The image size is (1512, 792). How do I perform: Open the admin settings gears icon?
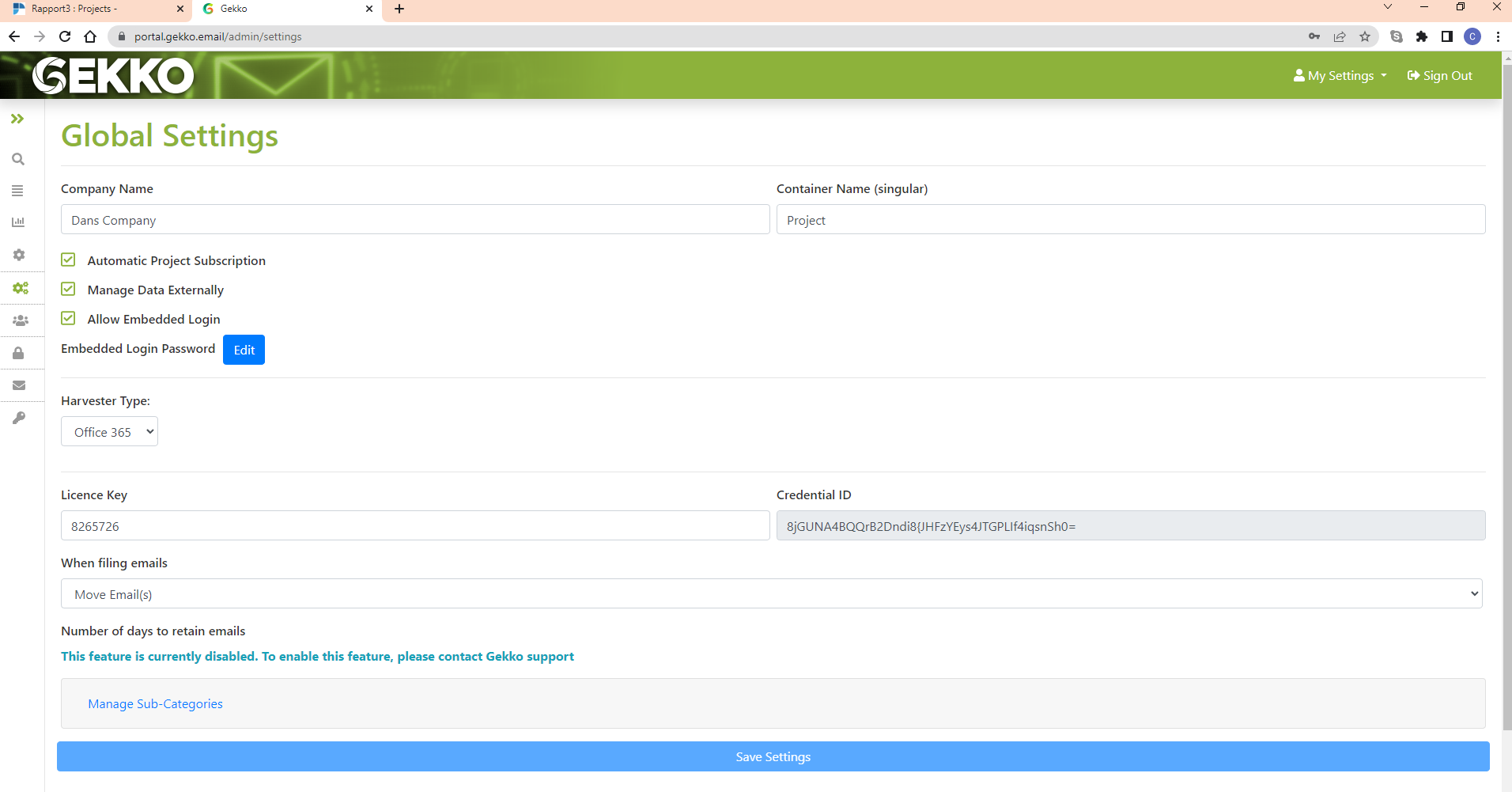click(x=21, y=287)
